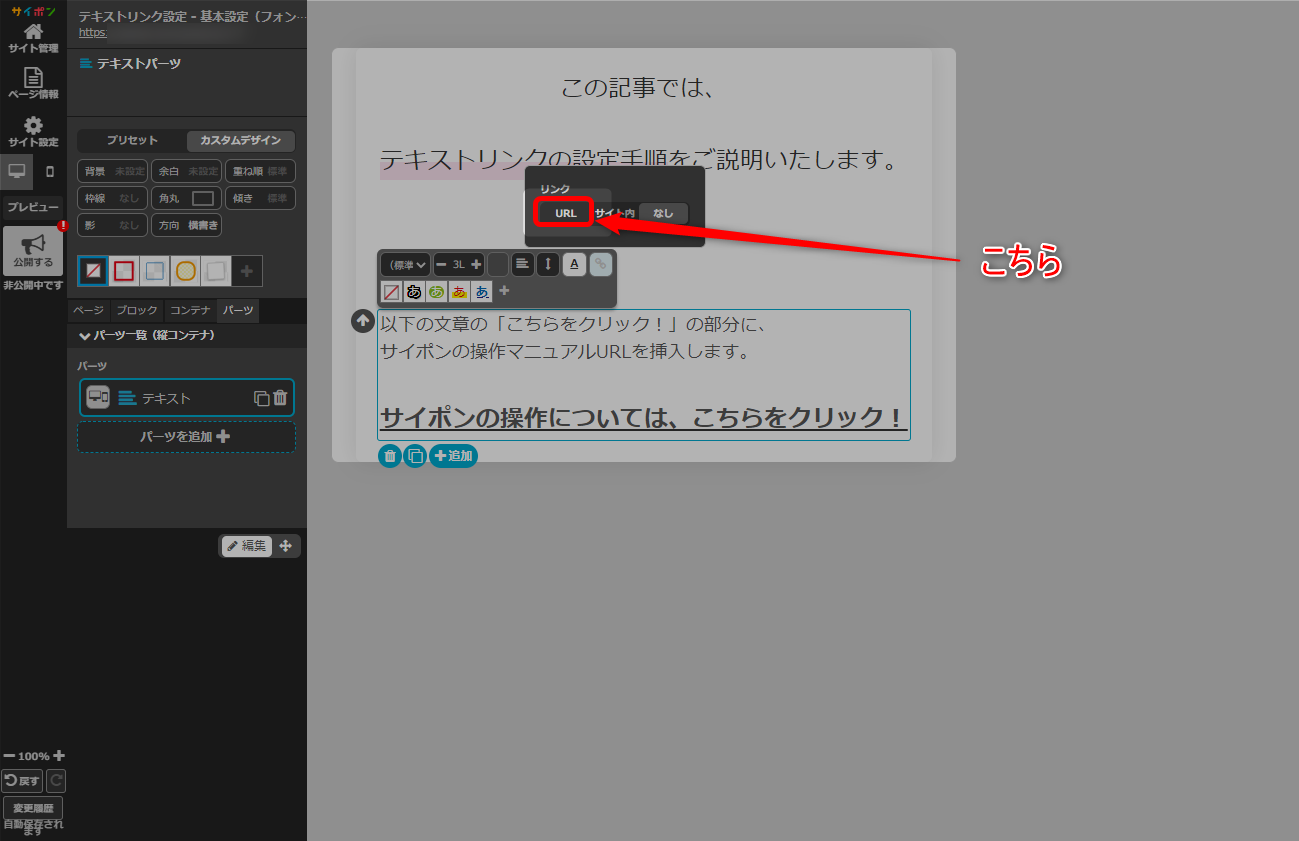Click in the editable text box paragraph
This screenshot has height=841, width=1299.
pyautogui.click(x=644, y=375)
